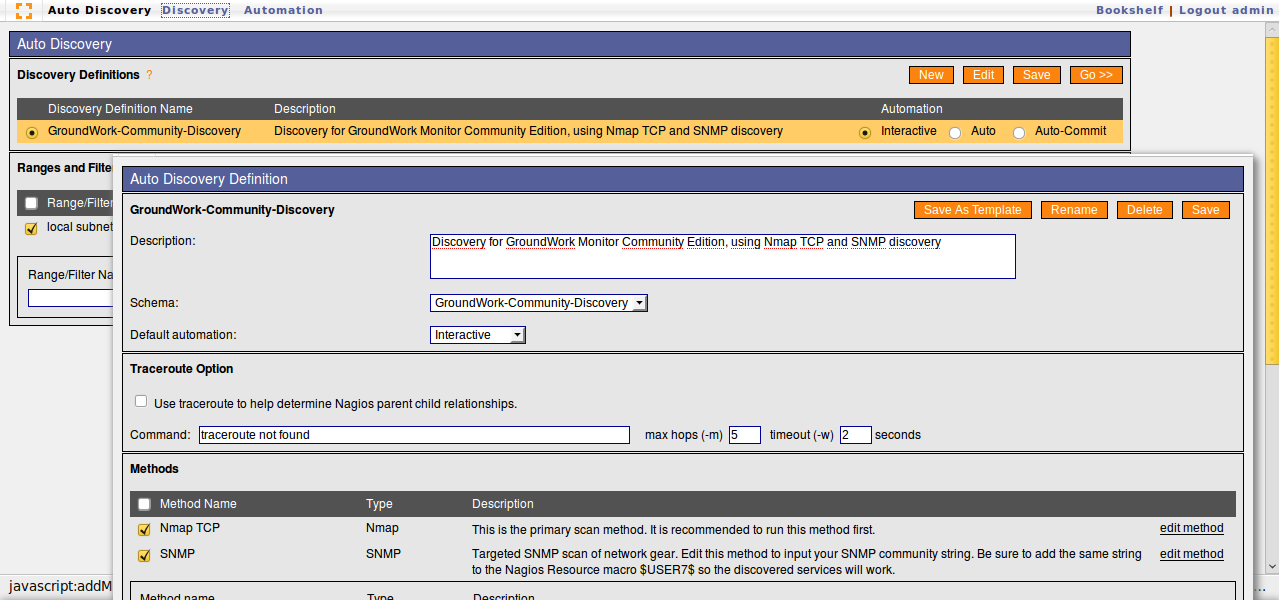Enable the use traceroute checkbox

pyautogui.click(x=141, y=402)
